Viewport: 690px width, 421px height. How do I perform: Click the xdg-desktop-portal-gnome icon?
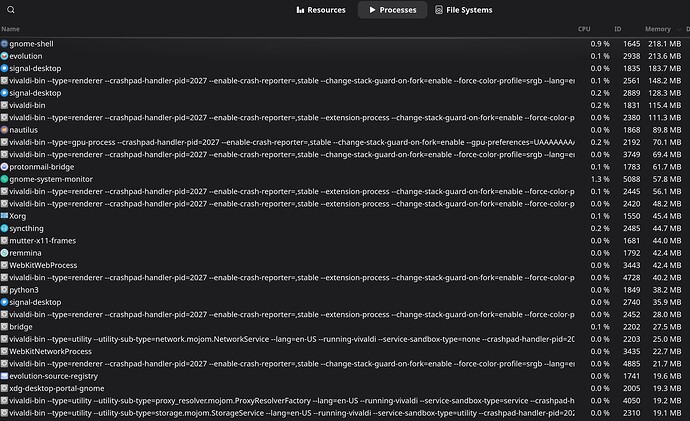(x=4, y=388)
